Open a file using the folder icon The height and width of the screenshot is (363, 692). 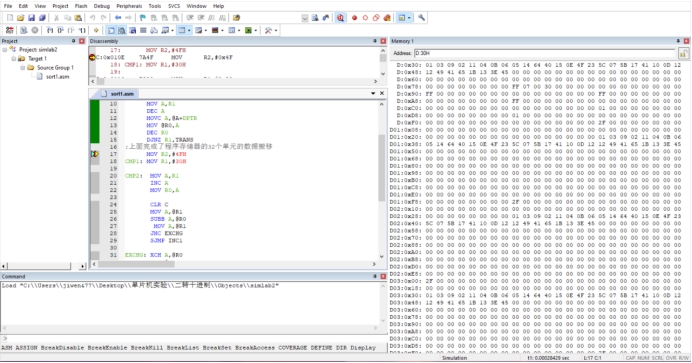[x=20, y=18]
